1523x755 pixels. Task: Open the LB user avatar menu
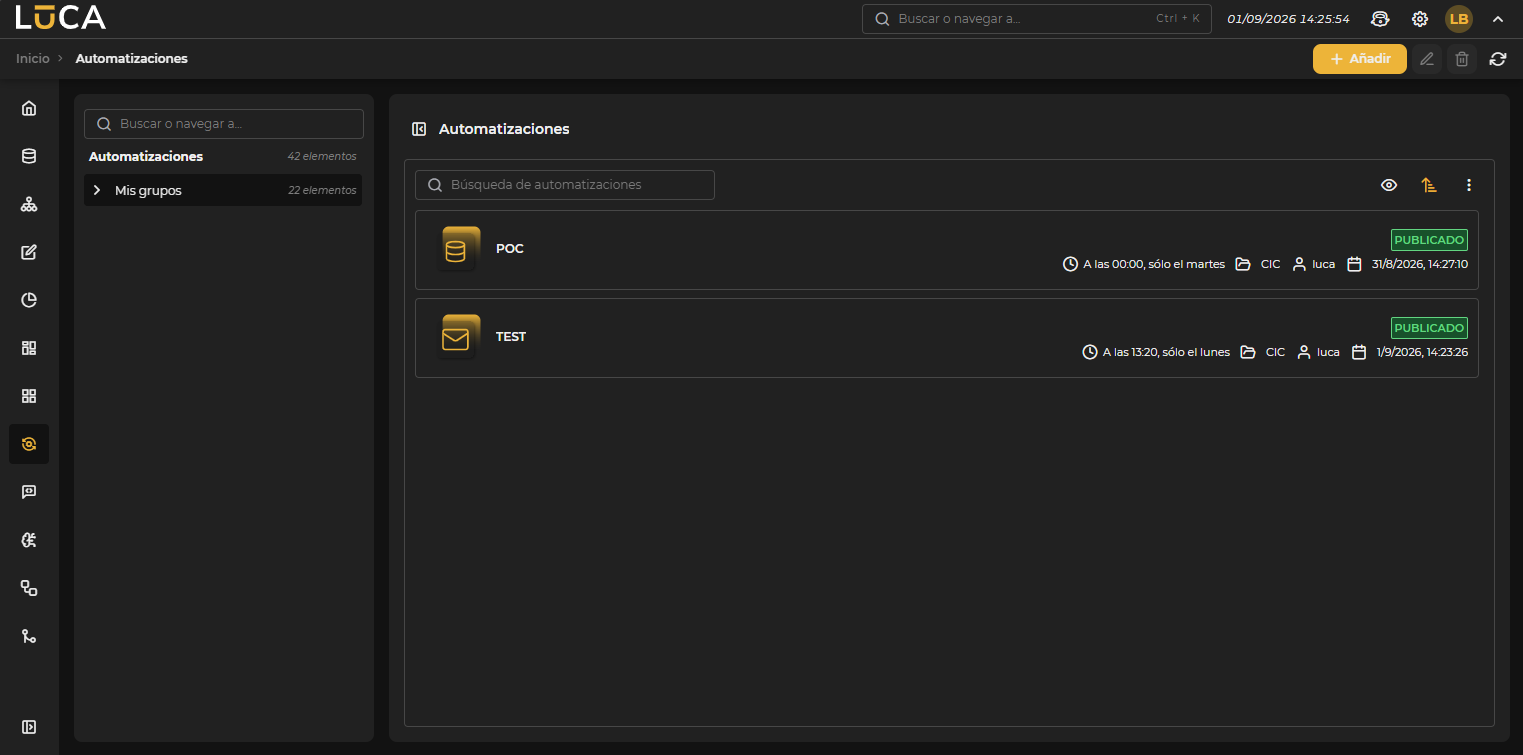(x=1459, y=19)
